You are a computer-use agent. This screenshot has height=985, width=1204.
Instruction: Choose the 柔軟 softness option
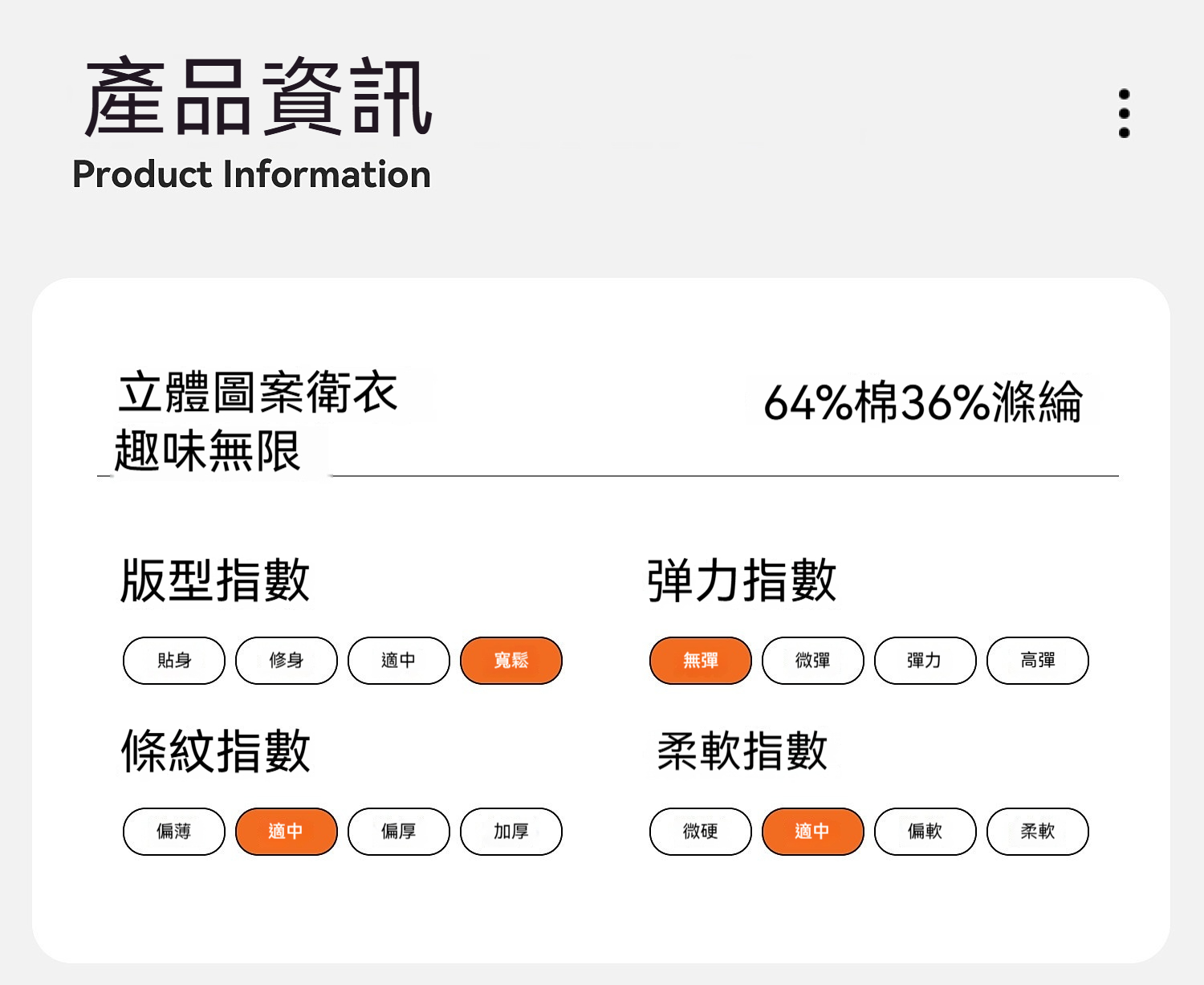(1038, 832)
